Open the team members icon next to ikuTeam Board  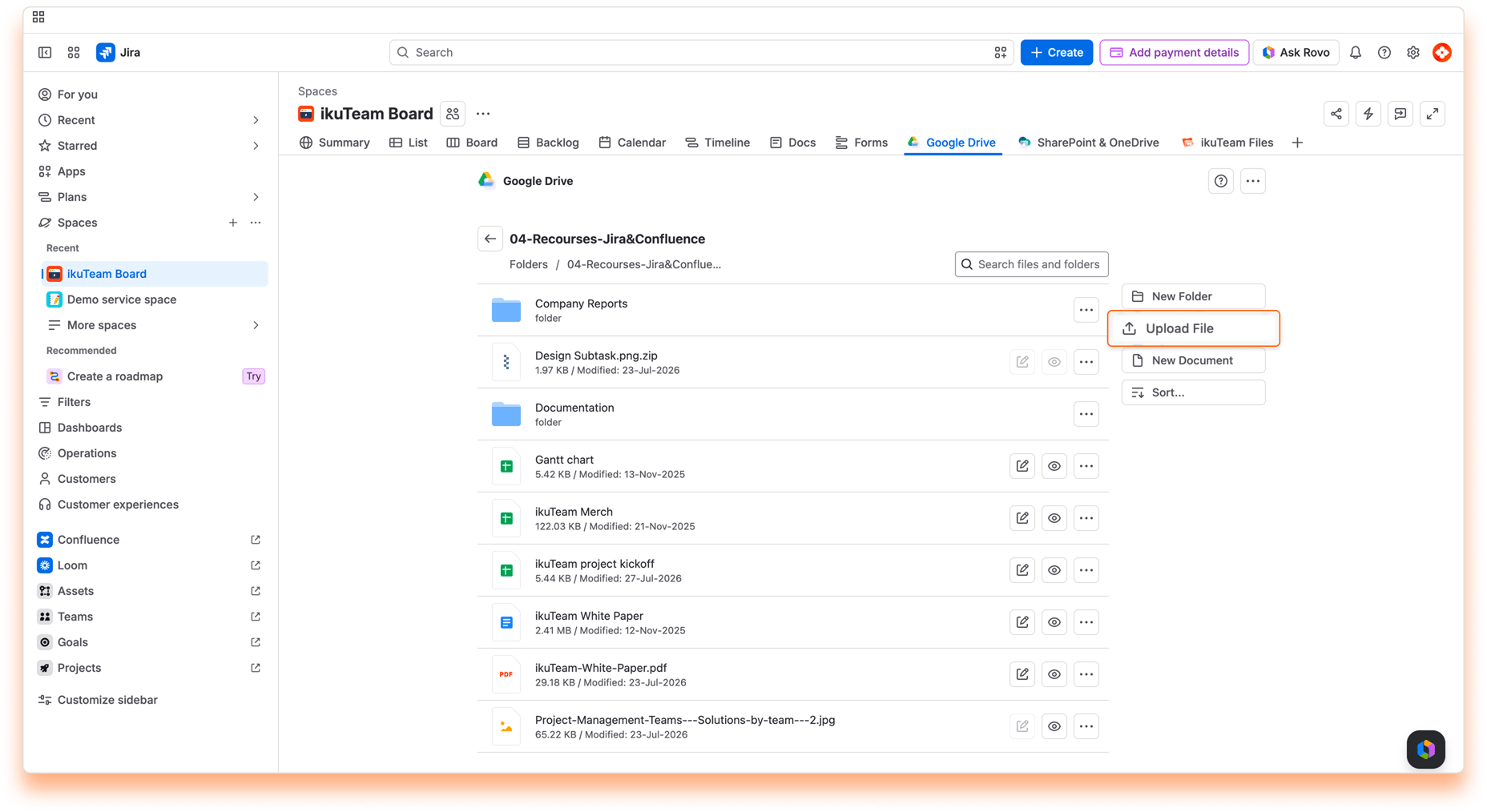pos(453,114)
